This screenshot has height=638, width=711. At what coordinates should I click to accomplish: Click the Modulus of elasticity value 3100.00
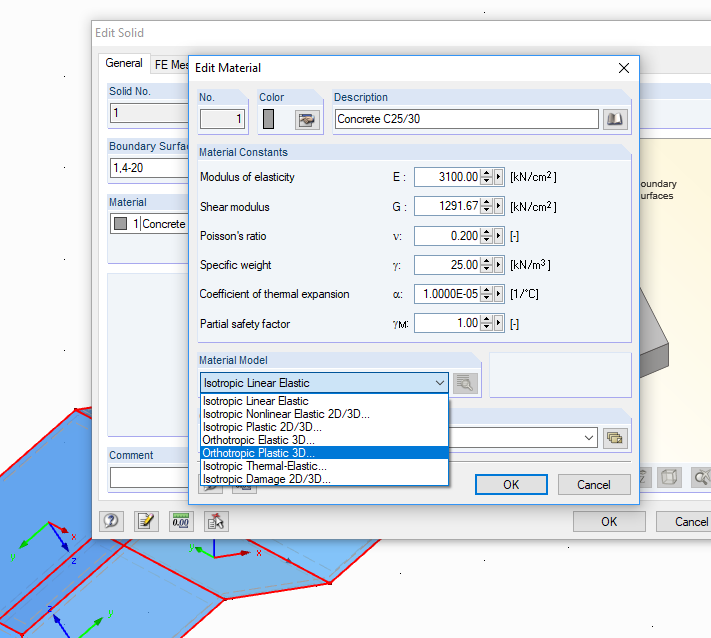click(x=447, y=177)
